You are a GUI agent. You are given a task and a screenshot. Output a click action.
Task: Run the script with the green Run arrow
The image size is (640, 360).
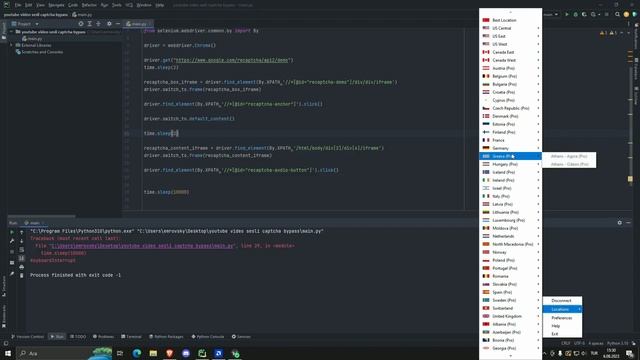tap(567, 14)
